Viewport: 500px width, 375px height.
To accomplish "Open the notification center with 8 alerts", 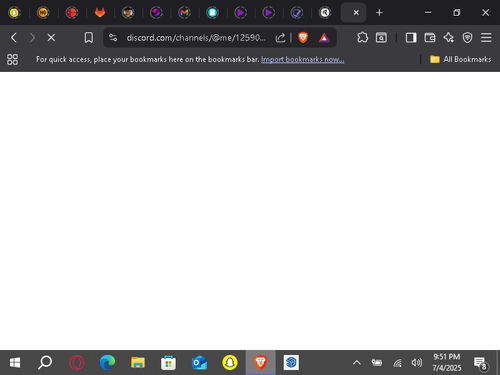I will (481, 363).
